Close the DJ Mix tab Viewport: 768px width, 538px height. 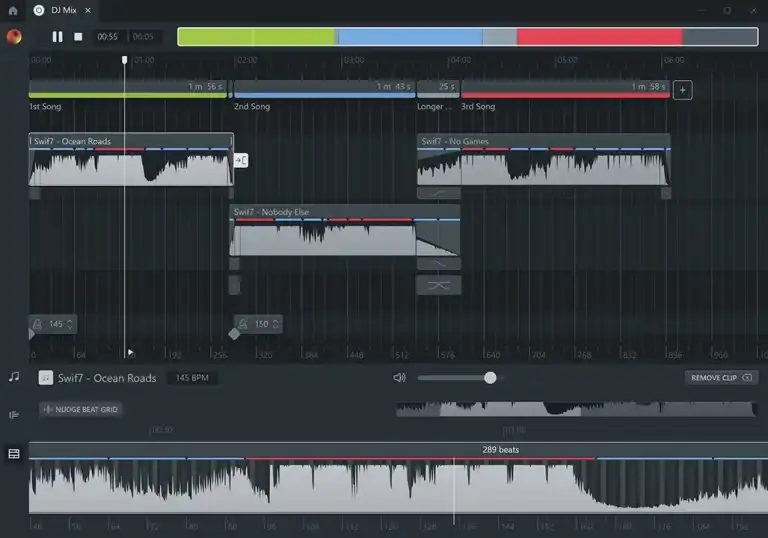point(88,10)
